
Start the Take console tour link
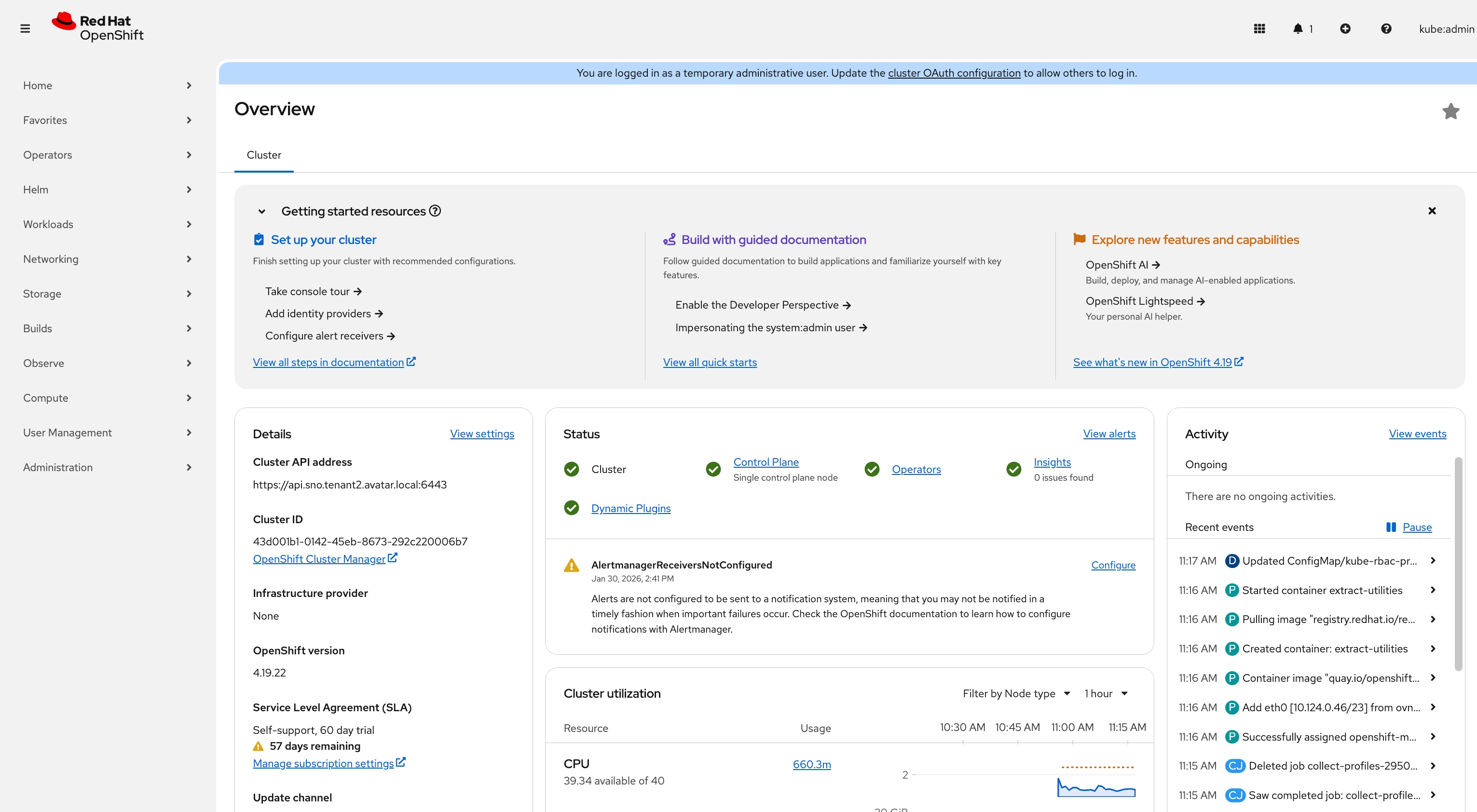(x=313, y=291)
